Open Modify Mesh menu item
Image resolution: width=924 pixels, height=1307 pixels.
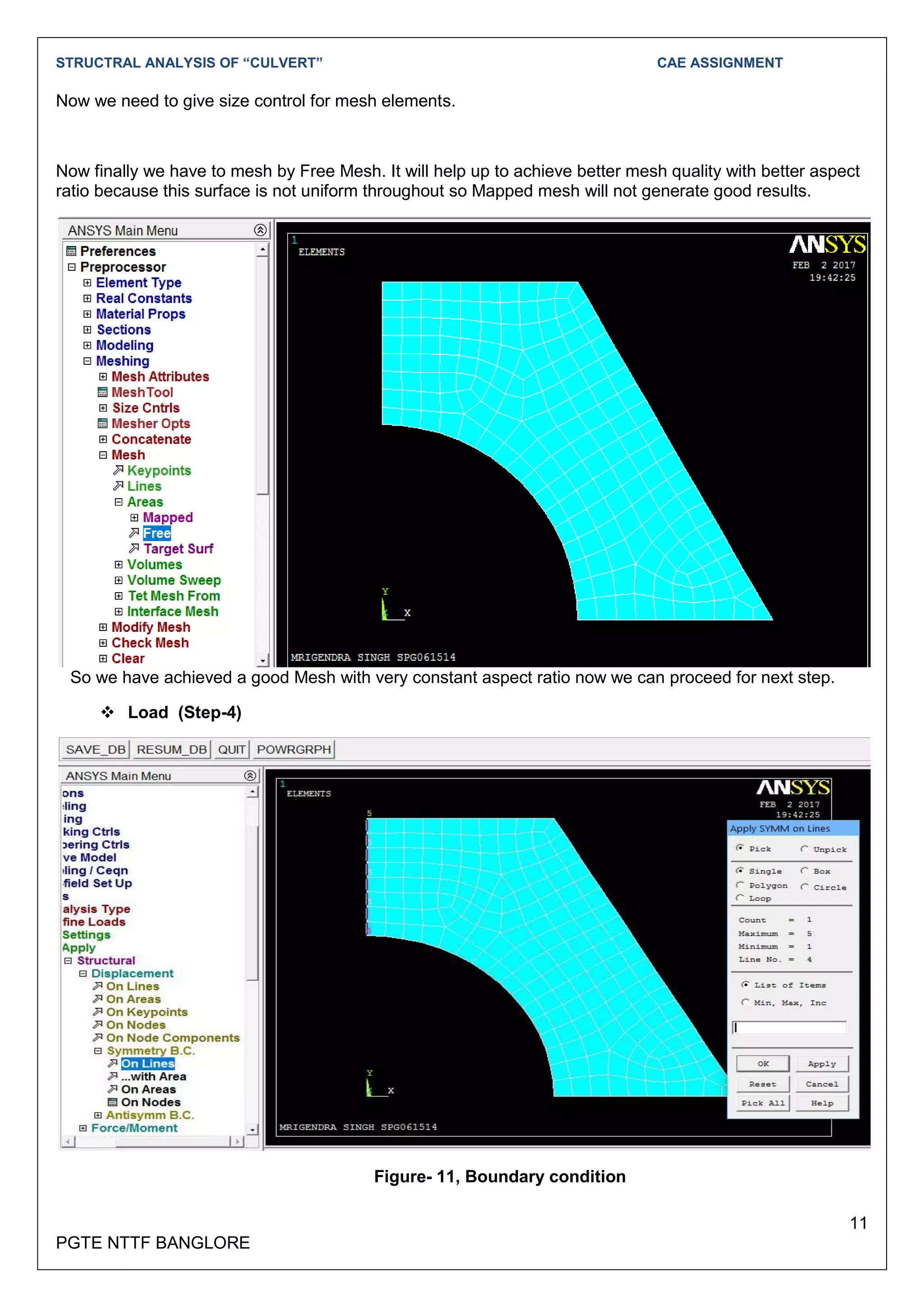pyautogui.click(x=151, y=627)
